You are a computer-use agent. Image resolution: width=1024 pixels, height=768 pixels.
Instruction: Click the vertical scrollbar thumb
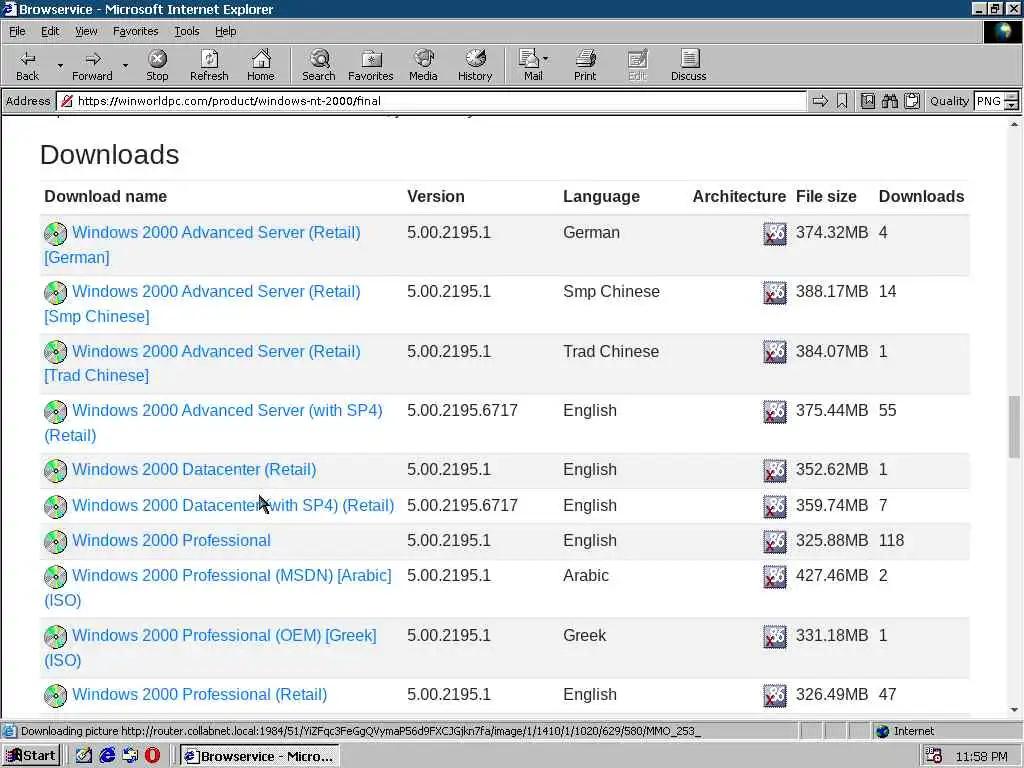(x=1014, y=427)
